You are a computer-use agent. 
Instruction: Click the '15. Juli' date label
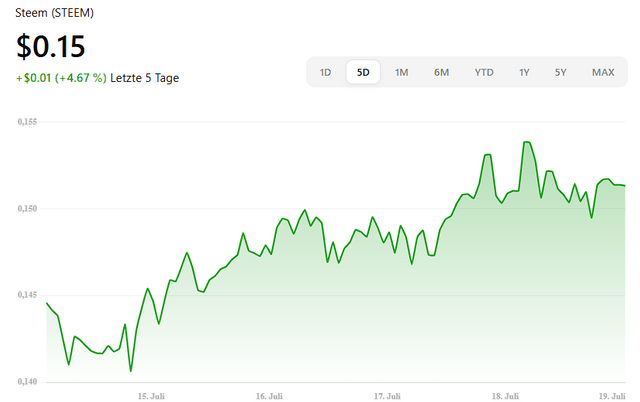[x=151, y=396]
